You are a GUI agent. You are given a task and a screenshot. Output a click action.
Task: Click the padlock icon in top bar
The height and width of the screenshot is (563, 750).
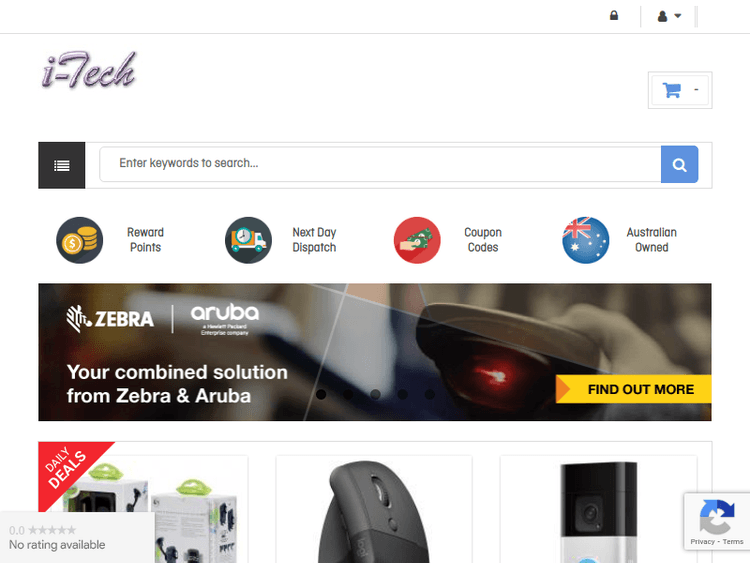tap(614, 16)
